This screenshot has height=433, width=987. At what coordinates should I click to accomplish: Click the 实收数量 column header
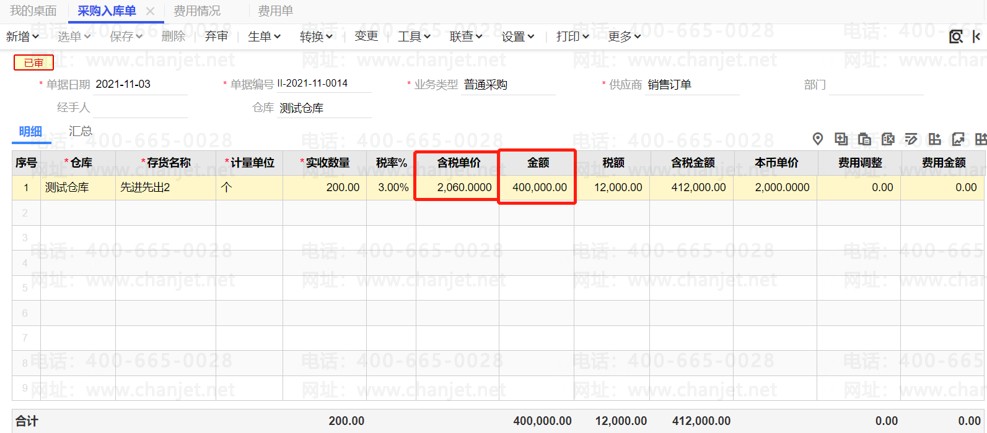pos(325,163)
